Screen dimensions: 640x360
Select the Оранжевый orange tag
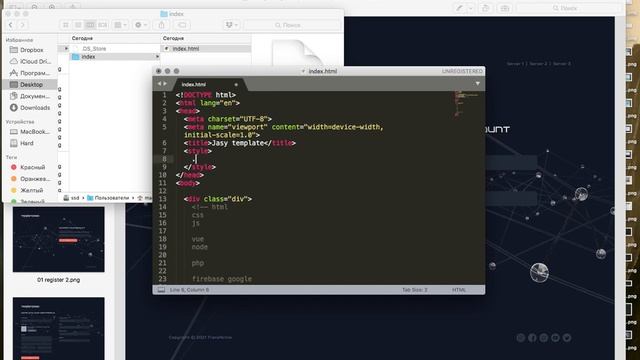tap(30, 178)
